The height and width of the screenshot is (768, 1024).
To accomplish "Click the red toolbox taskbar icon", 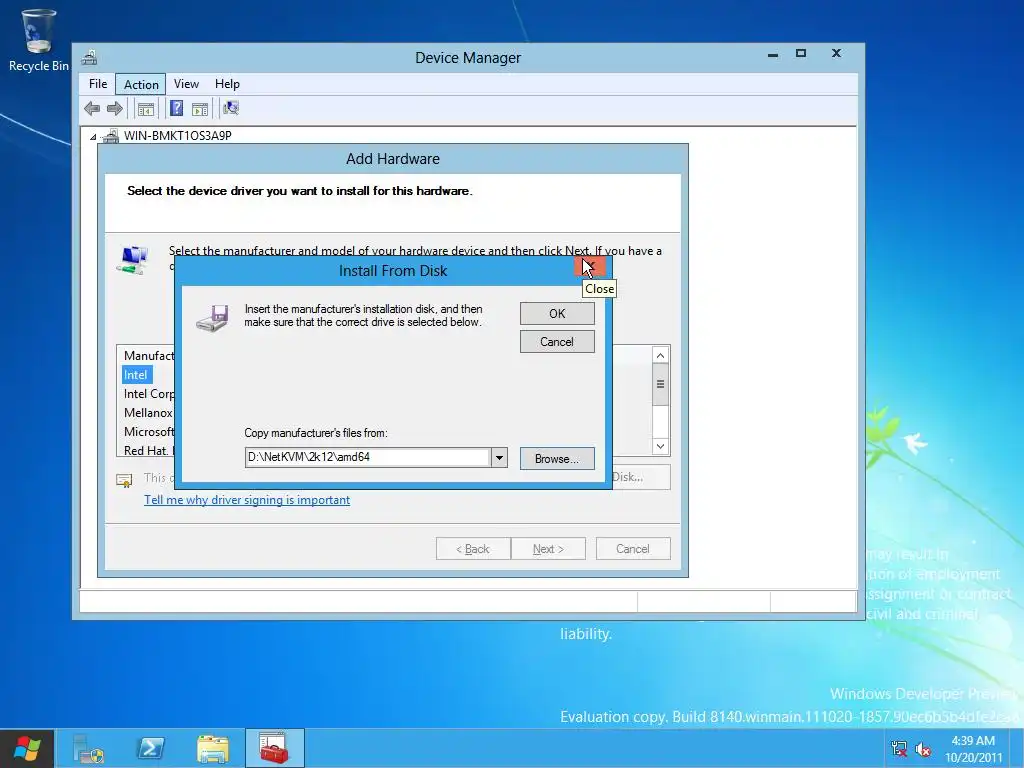I will (274, 748).
